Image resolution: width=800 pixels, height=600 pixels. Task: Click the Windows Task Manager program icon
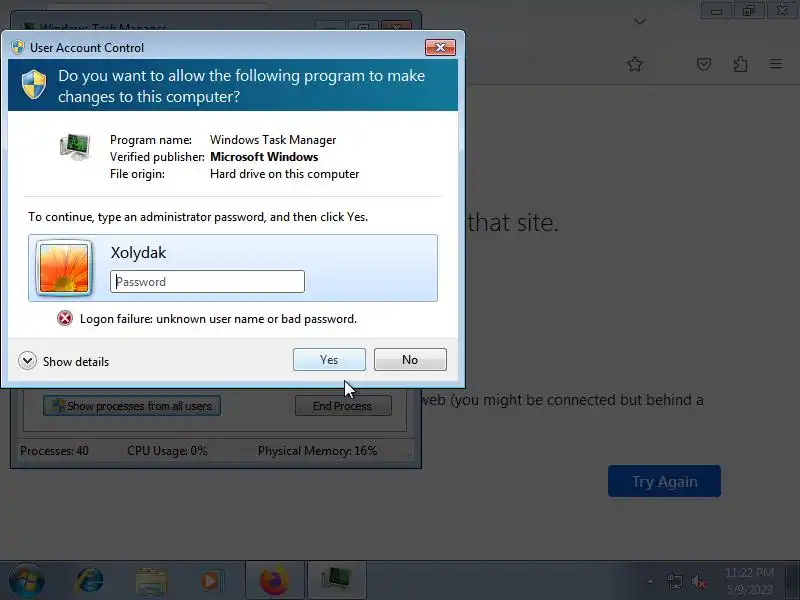point(75,146)
